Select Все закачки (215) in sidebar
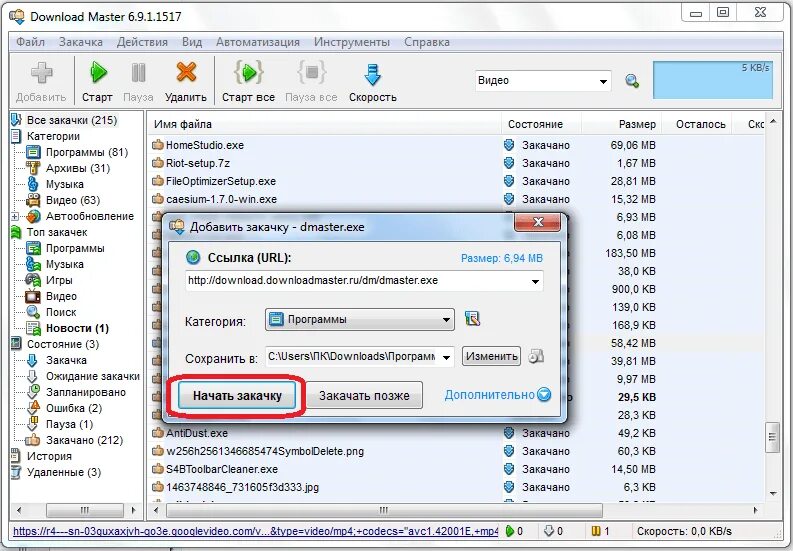Screen dimensions: 793x551 point(72,120)
